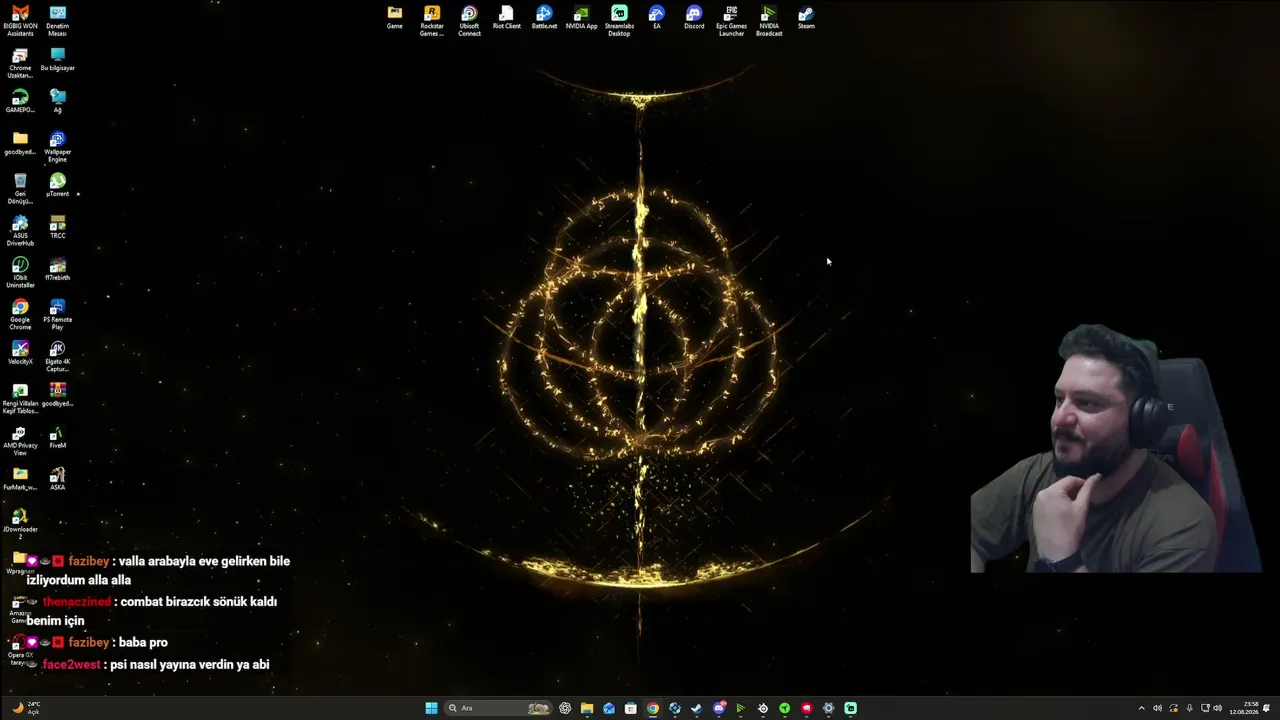Switch to Steam in the taskbar
Viewport: 1280px width, 720px height.
pyautogui.click(x=697, y=708)
